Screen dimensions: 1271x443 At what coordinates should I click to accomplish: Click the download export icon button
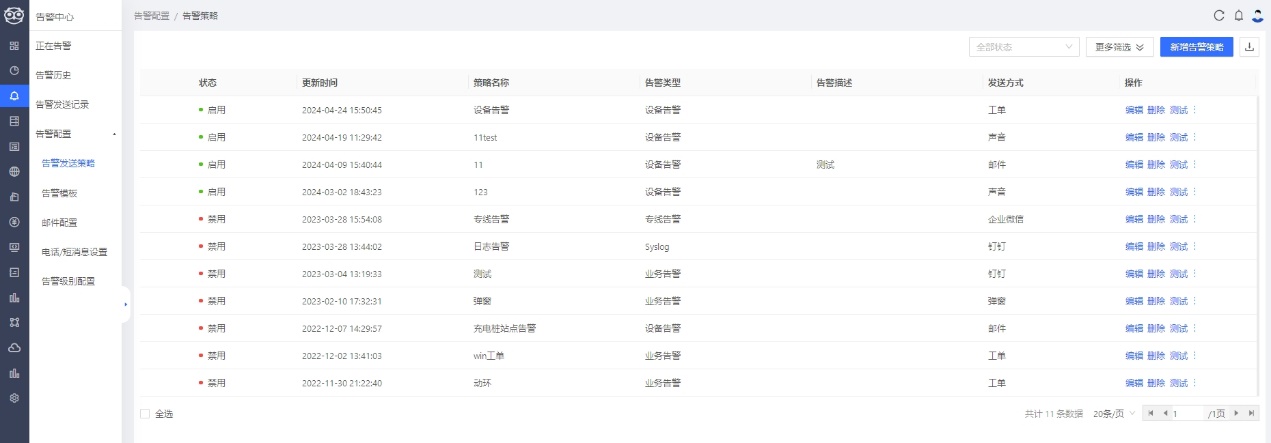point(1249,47)
